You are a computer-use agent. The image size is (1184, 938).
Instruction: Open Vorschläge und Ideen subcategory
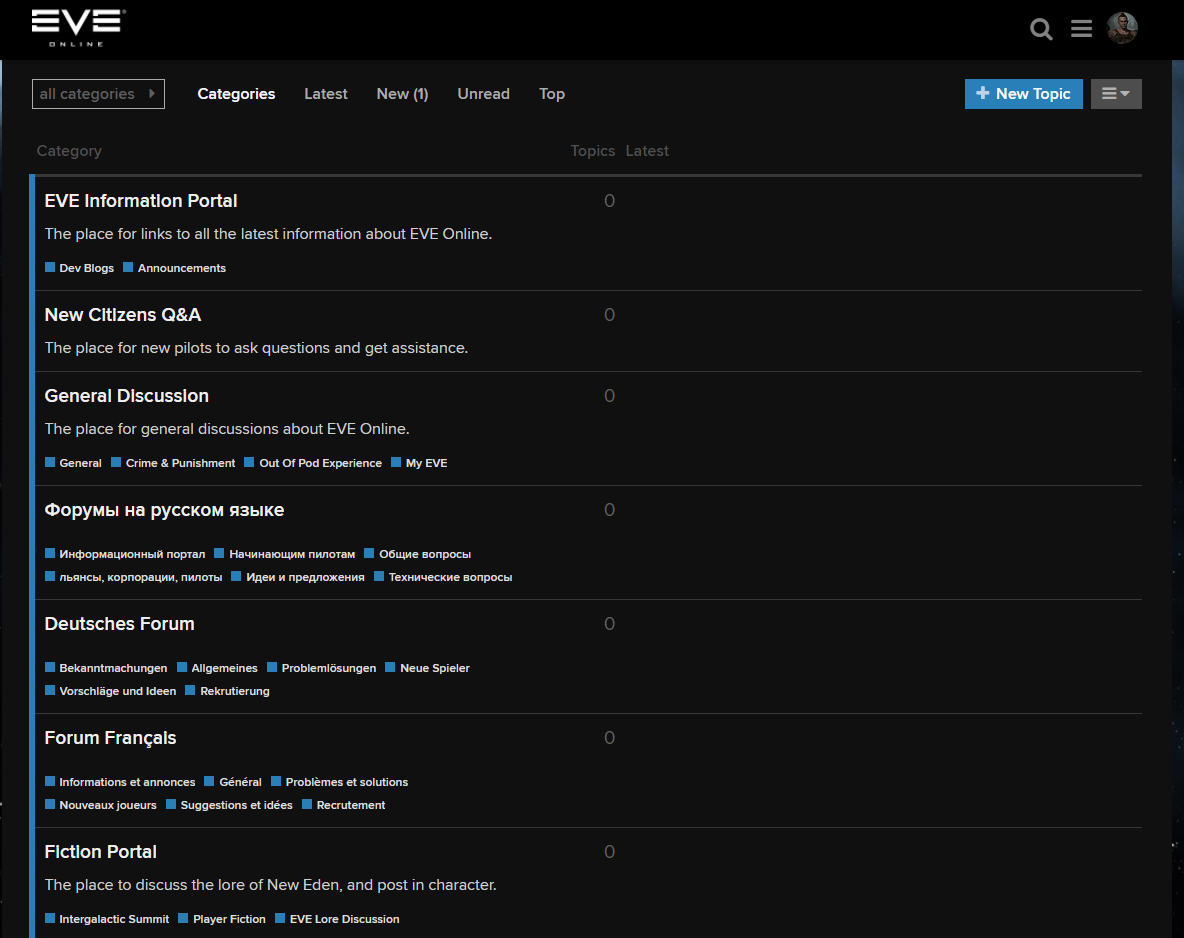pyautogui.click(x=110, y=691)
